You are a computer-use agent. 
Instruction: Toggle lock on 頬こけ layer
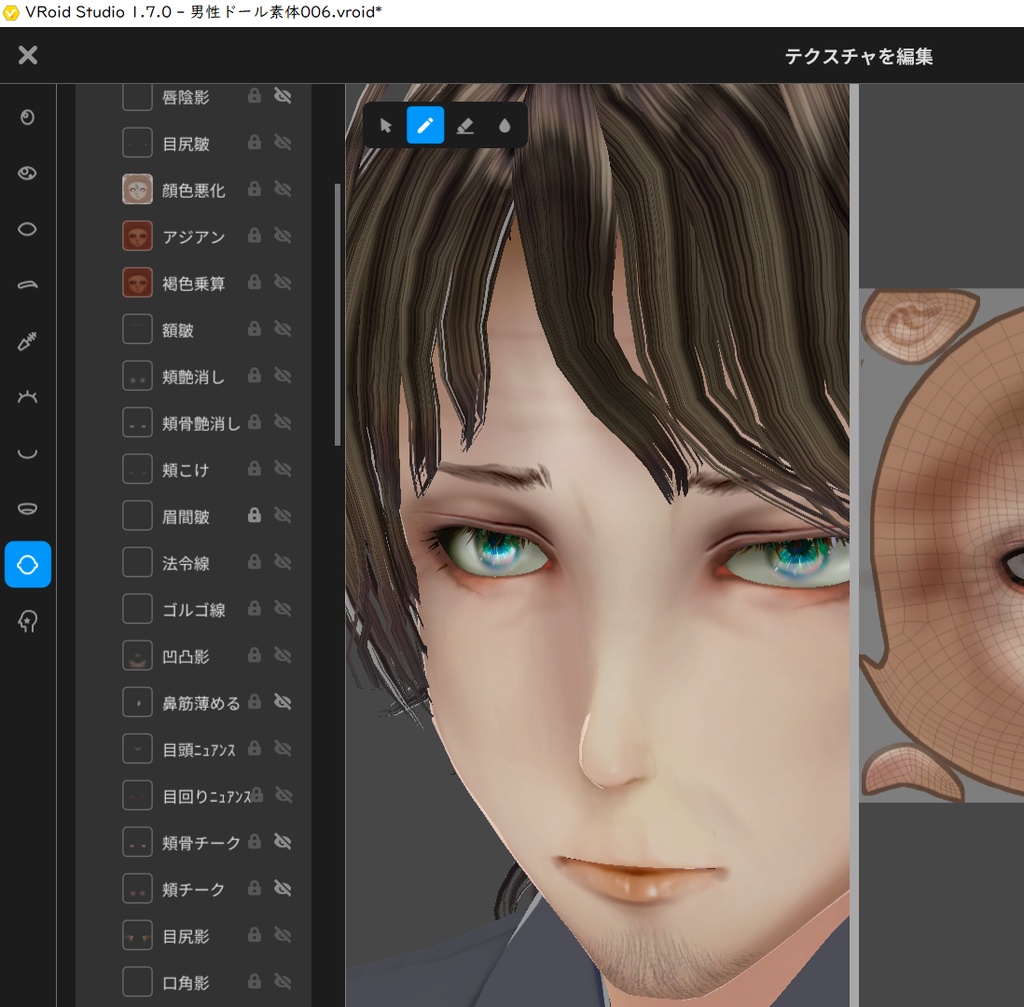tap(255, 468)
